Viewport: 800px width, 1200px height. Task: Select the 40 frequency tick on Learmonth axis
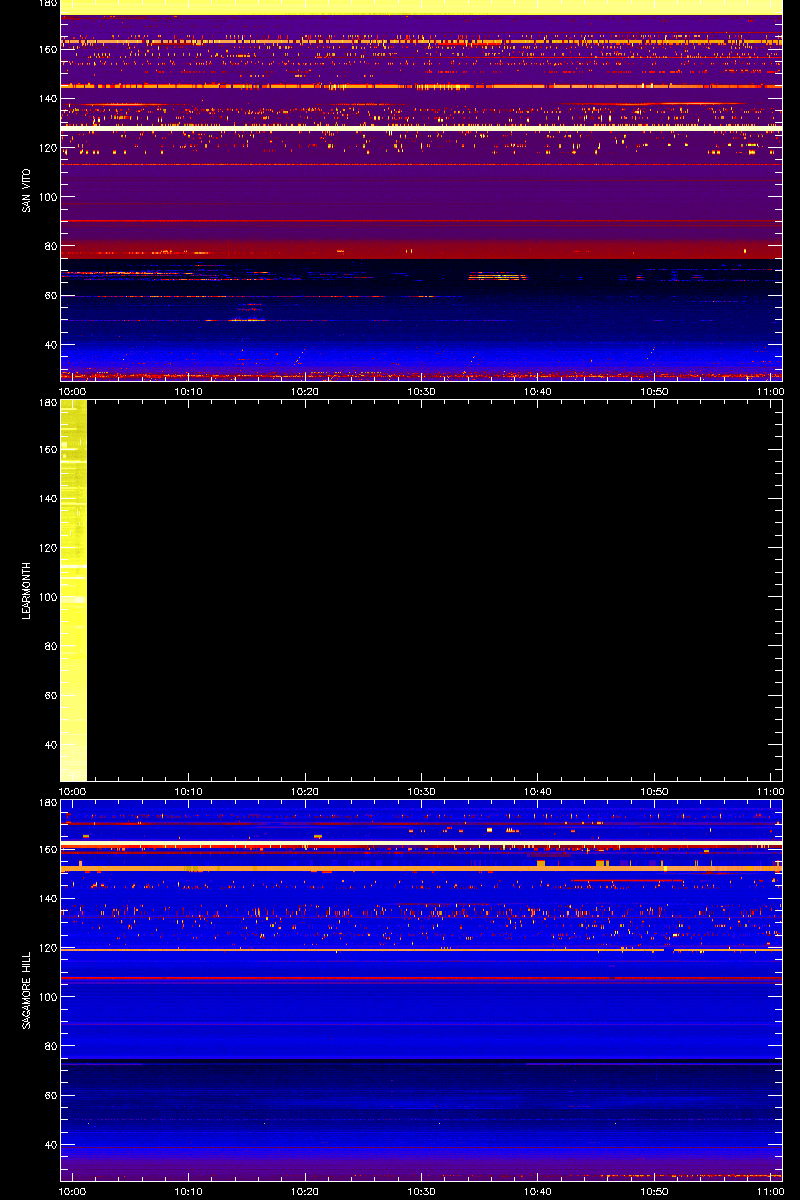(x=49, y=744)
